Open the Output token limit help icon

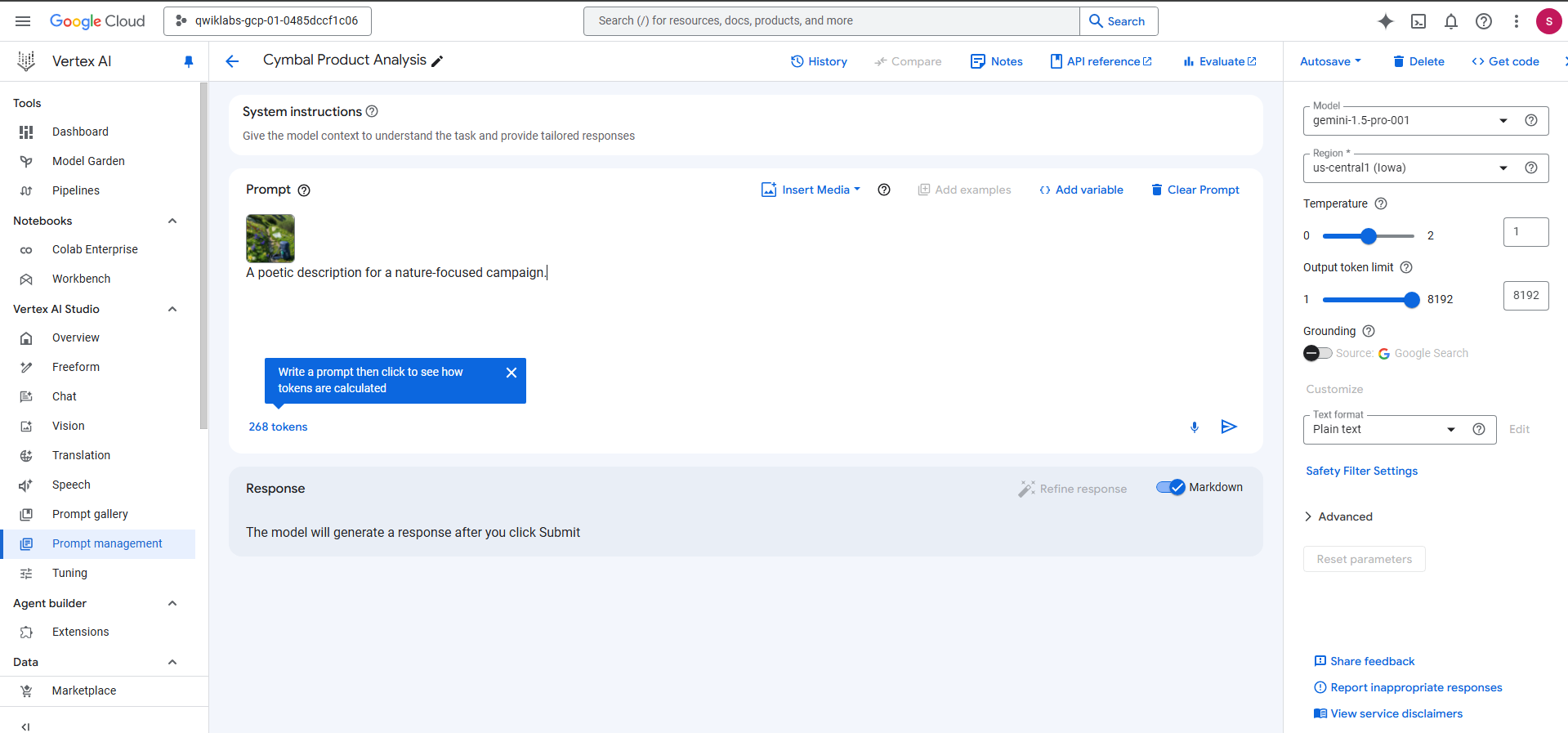1406,267
